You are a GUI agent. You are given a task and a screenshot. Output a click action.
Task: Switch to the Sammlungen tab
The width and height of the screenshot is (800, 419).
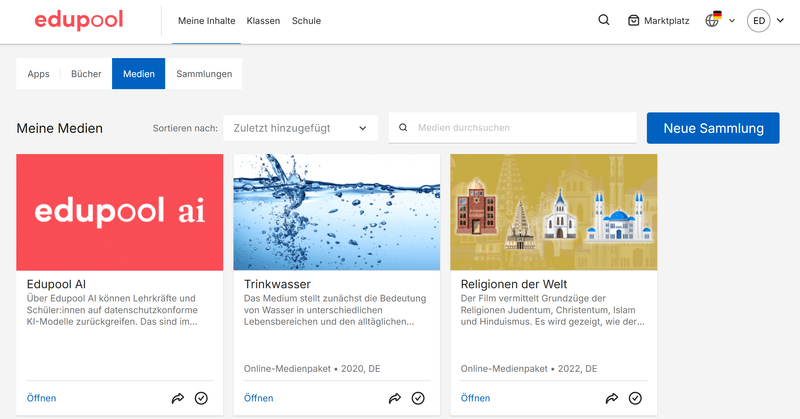204,74
